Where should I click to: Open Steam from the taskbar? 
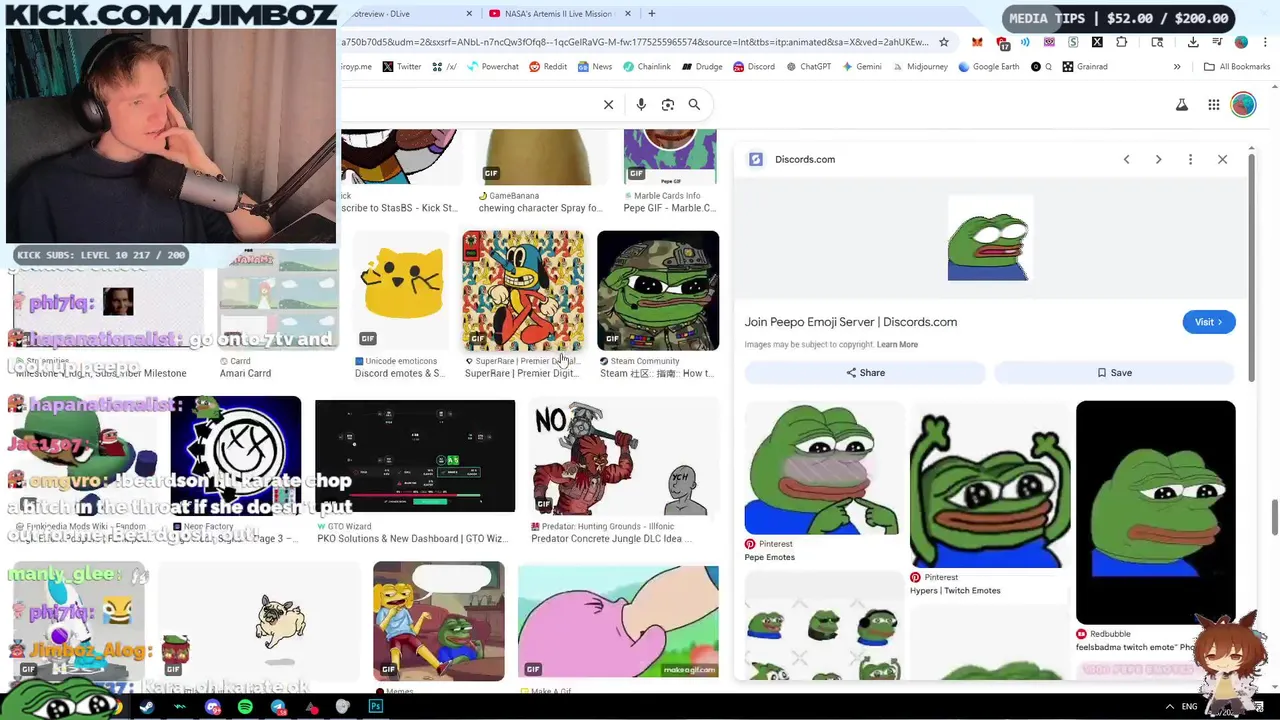point(147,707)
